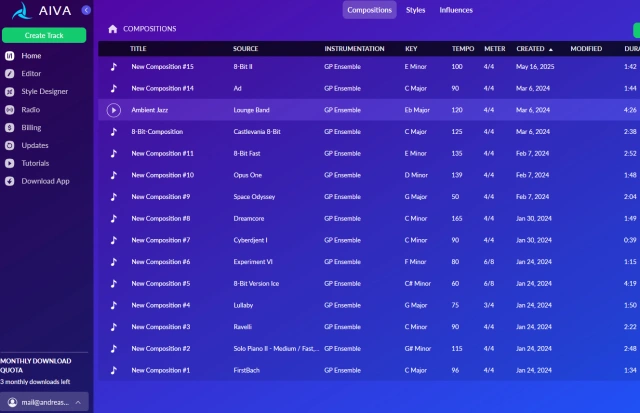The height and width of the screenshot is (413, 640).
Task: Open the Tutorials menu item
Action: [35, 163]
